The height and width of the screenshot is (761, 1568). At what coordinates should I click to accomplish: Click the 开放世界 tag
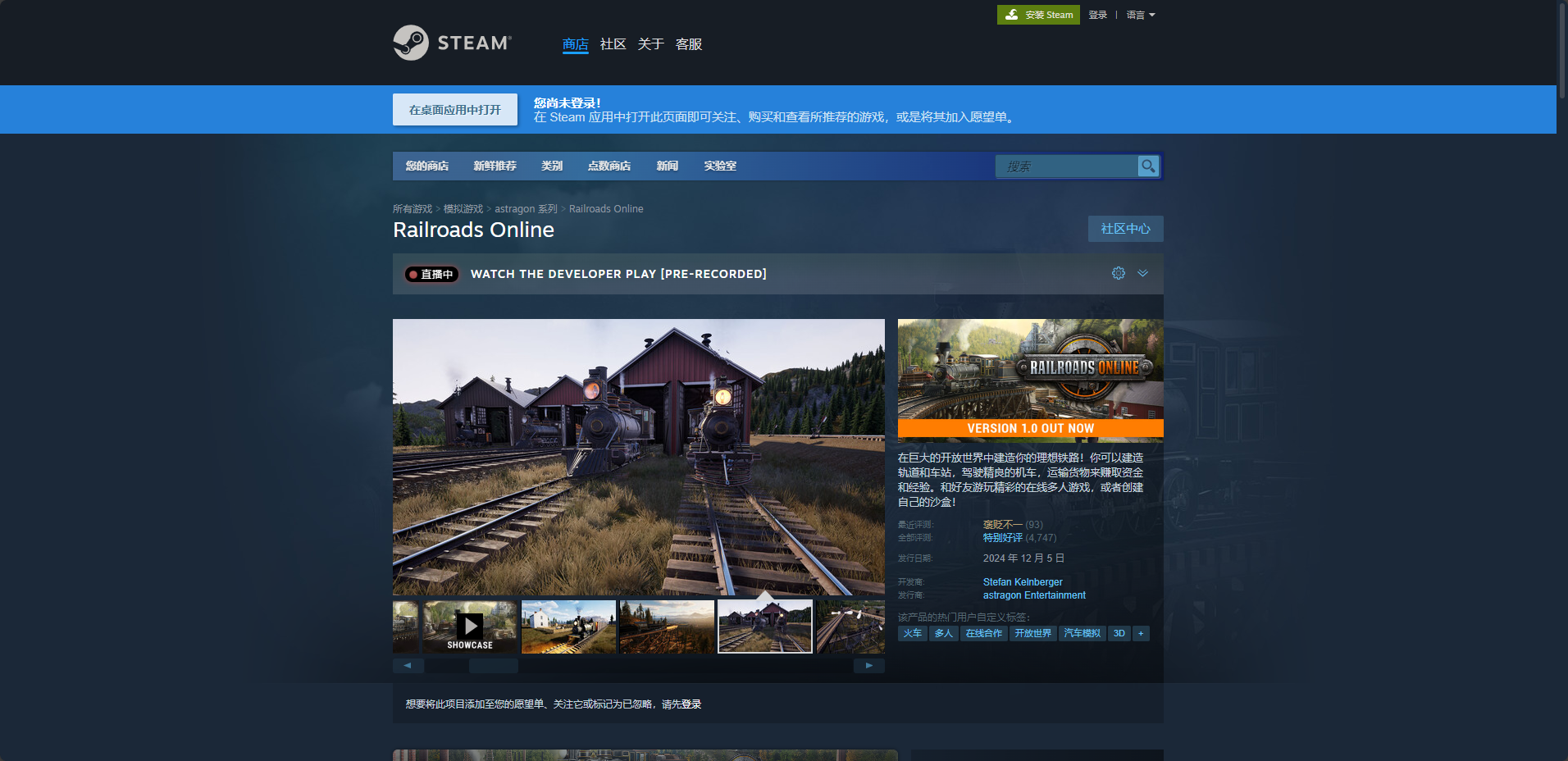(1033, 633)
